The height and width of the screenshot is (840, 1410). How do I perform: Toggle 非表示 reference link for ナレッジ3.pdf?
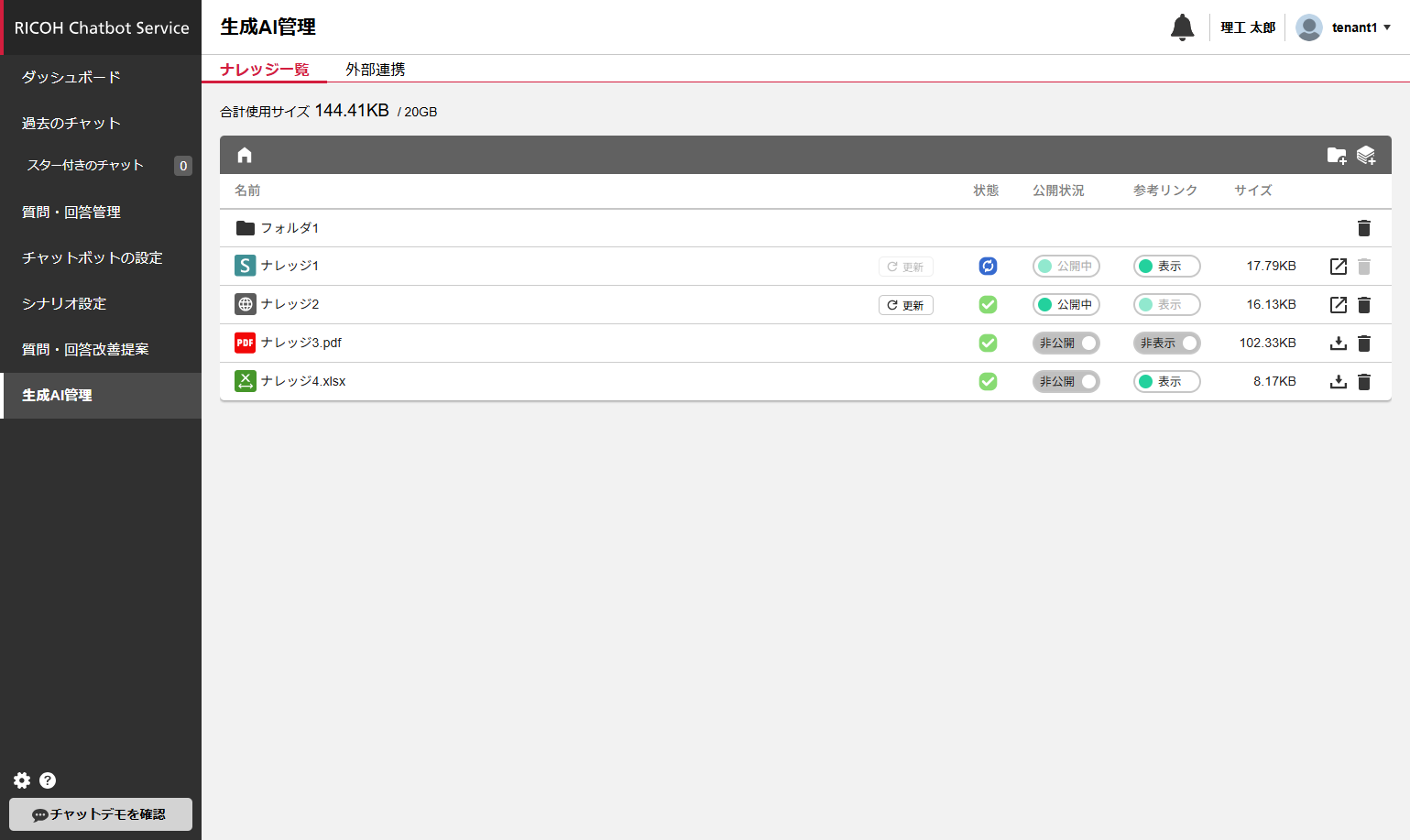click(x=1166, y=344)
